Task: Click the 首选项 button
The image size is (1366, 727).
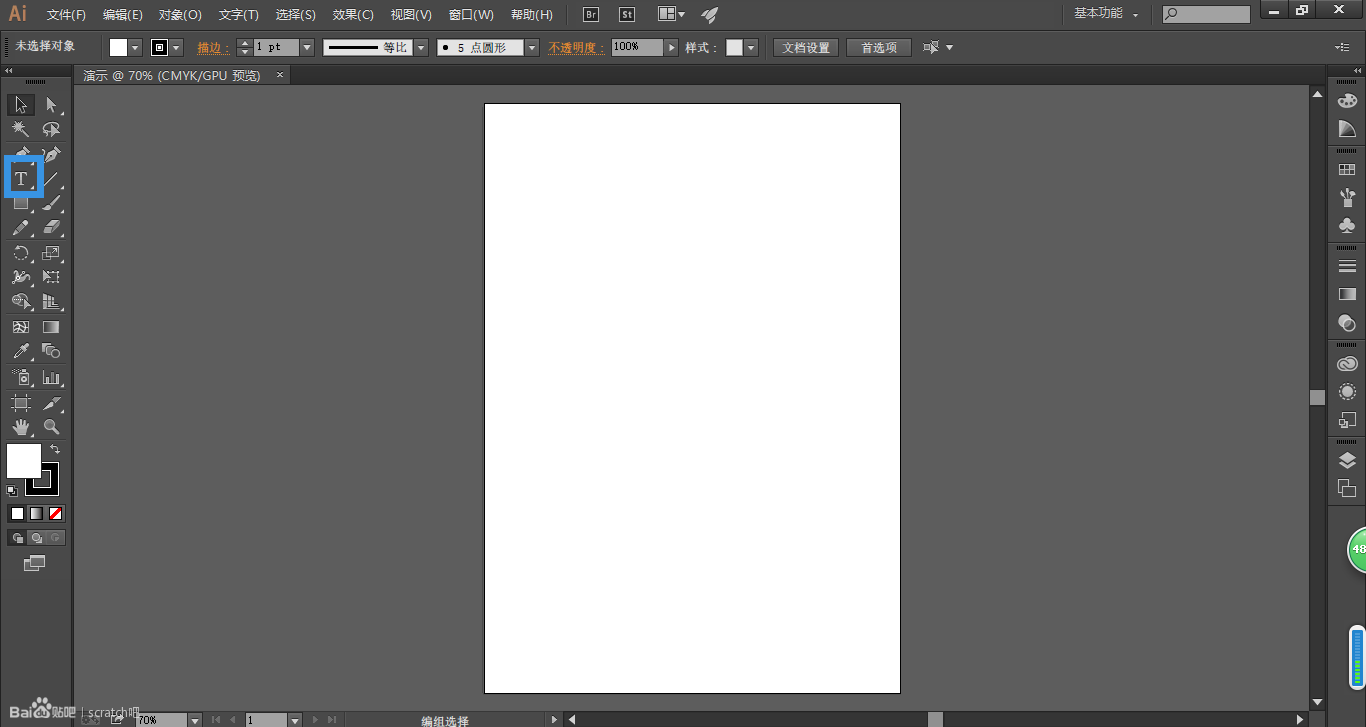Action: coord(879,48)
